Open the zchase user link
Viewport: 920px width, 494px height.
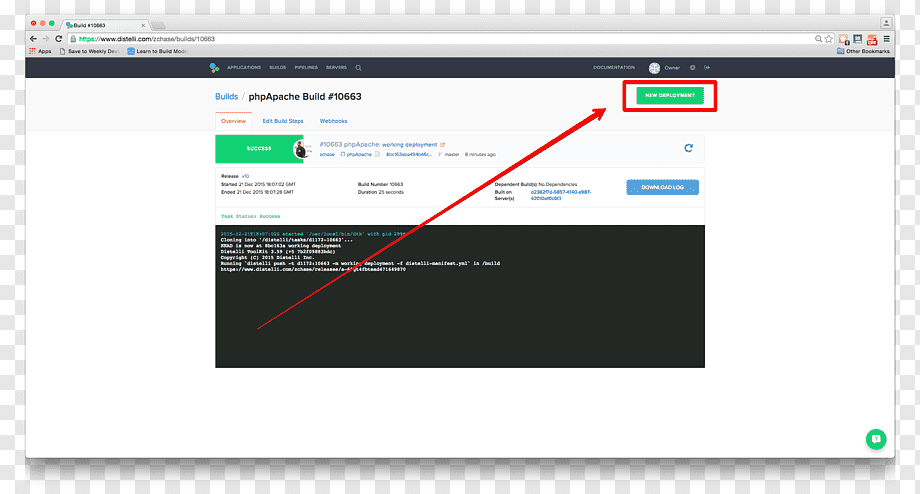click(327, 154)
